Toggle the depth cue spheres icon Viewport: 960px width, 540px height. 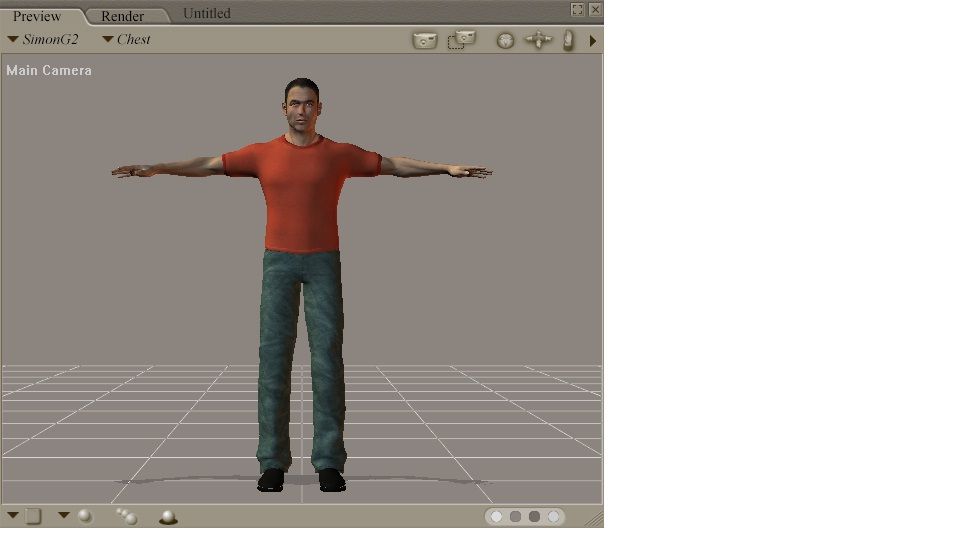click(127, 516)
